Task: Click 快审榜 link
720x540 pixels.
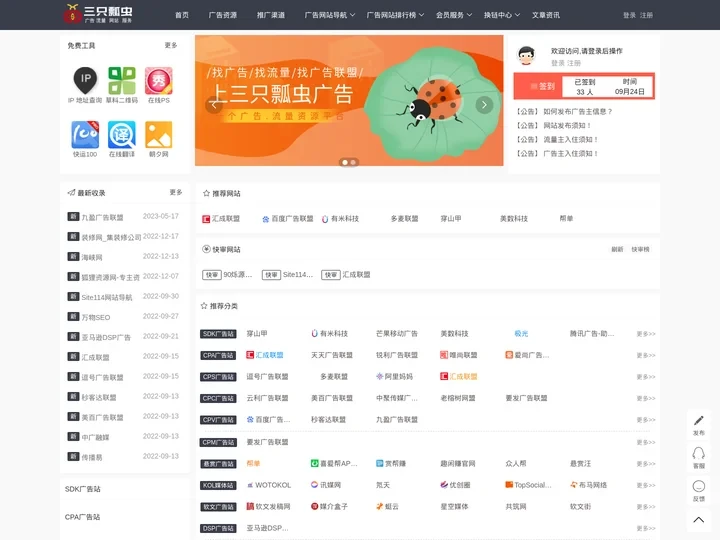Action: coord(640,249)
